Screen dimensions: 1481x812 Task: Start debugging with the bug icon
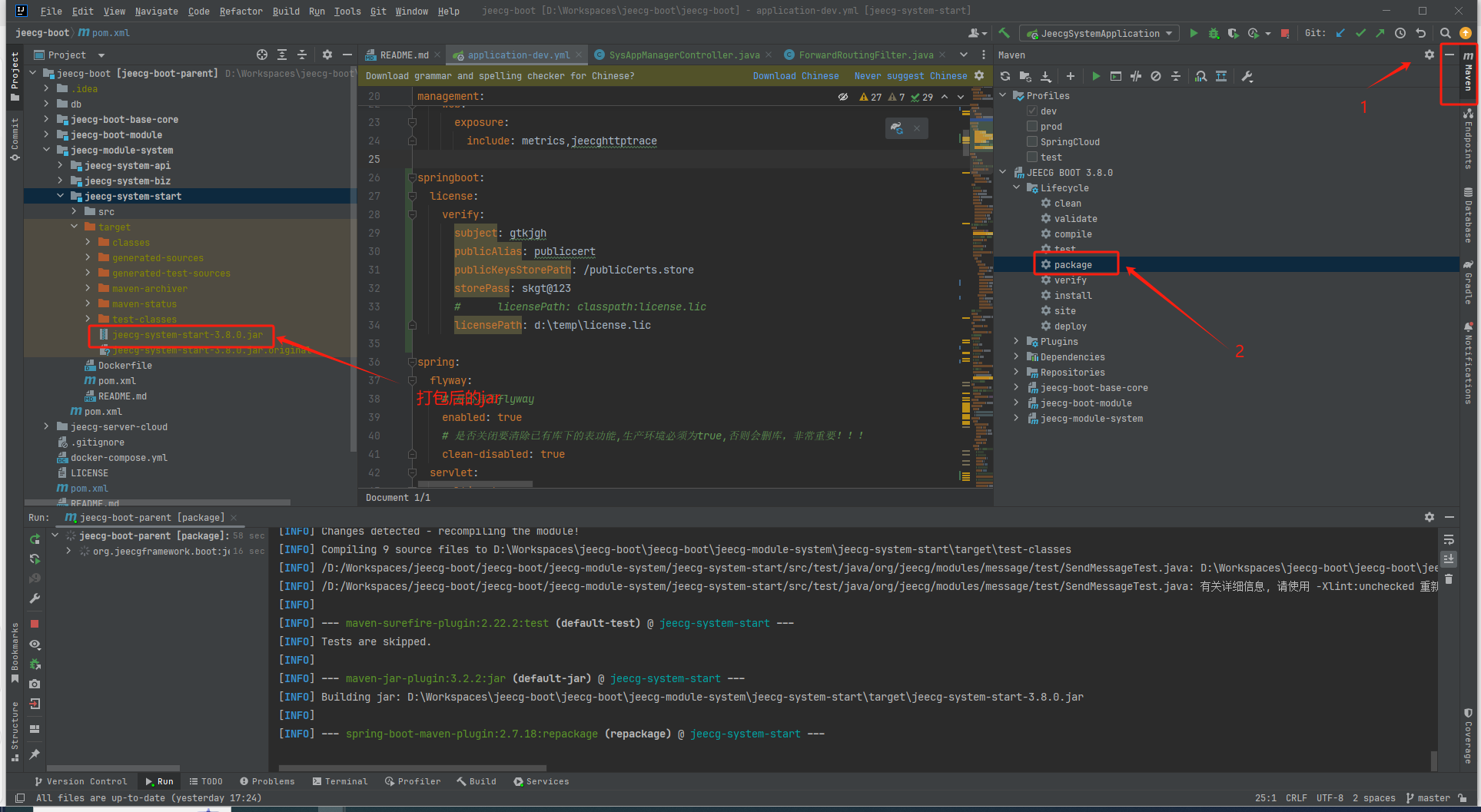1214,33
